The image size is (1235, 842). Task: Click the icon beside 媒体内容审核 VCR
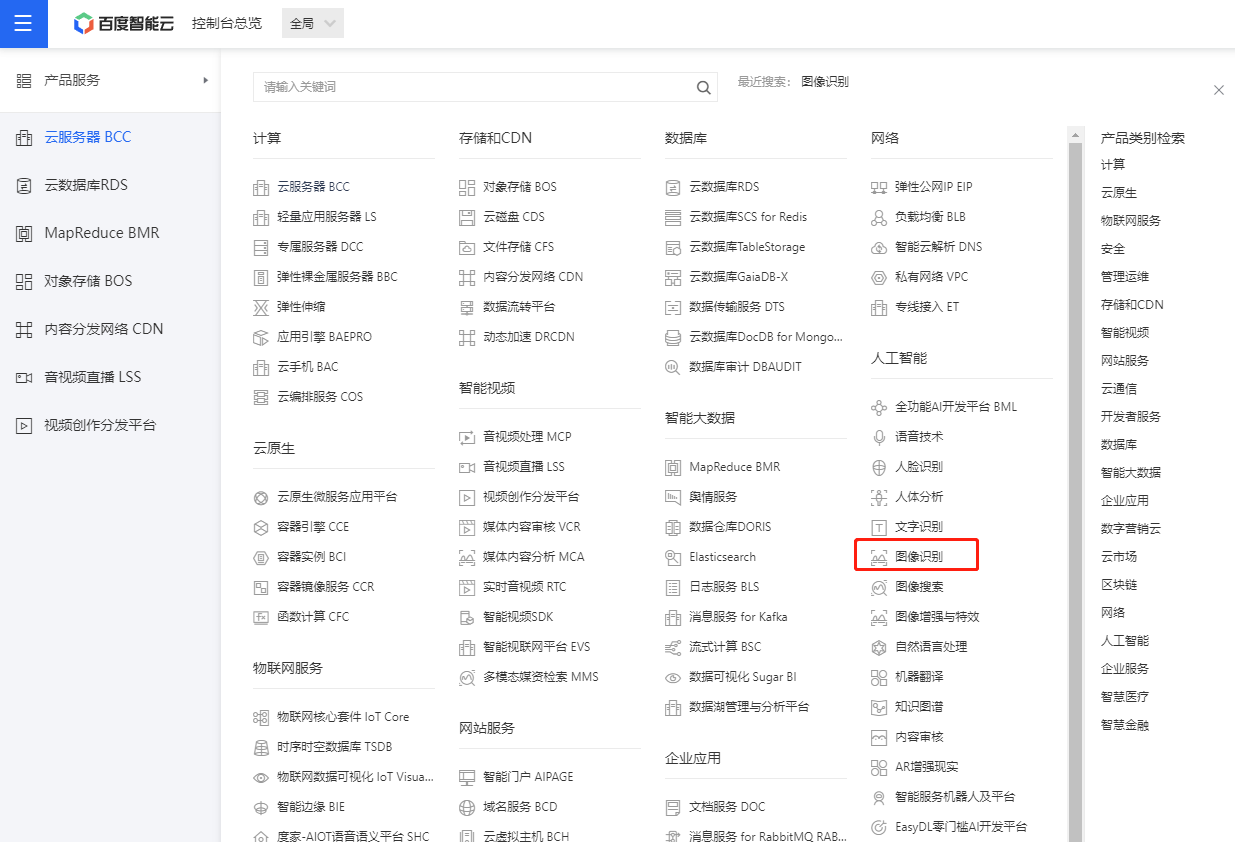(x=467, y=527)
